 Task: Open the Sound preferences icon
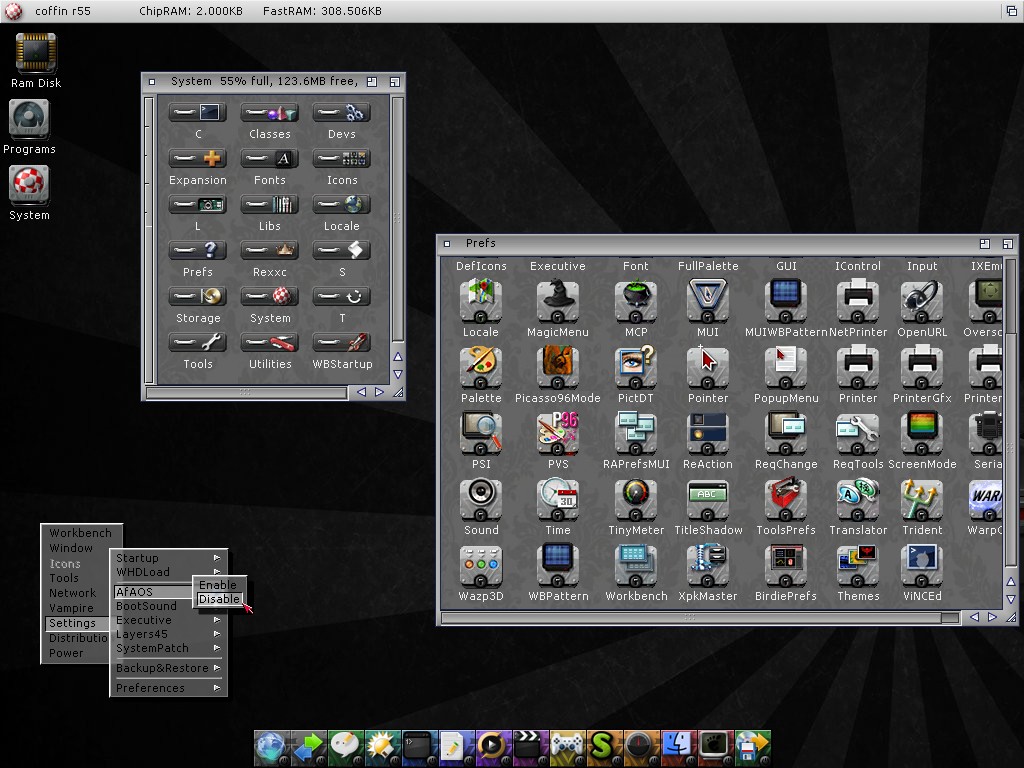(481, 498)
